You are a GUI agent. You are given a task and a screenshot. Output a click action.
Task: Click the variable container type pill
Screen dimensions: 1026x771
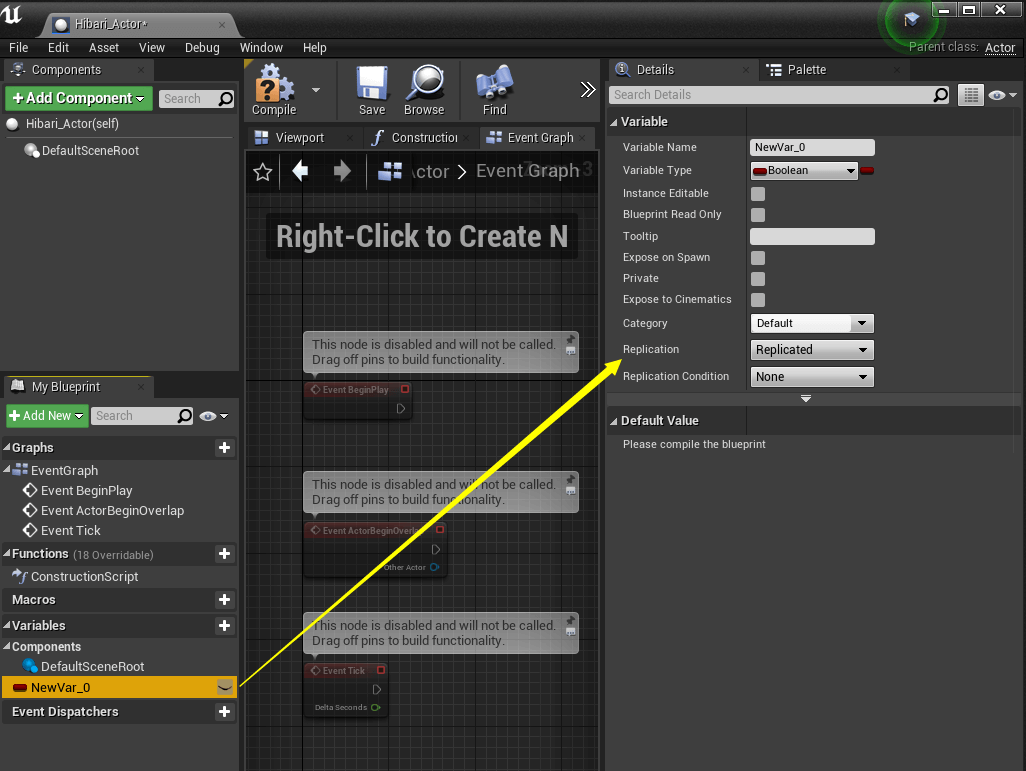[x=867, y=171]
